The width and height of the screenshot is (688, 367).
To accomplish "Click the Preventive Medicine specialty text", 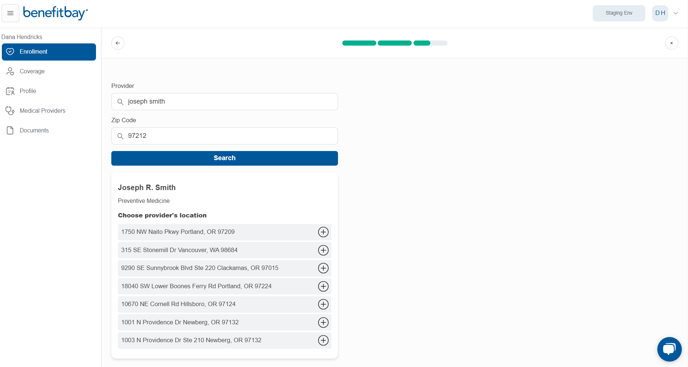I will (x=143, y=201).
